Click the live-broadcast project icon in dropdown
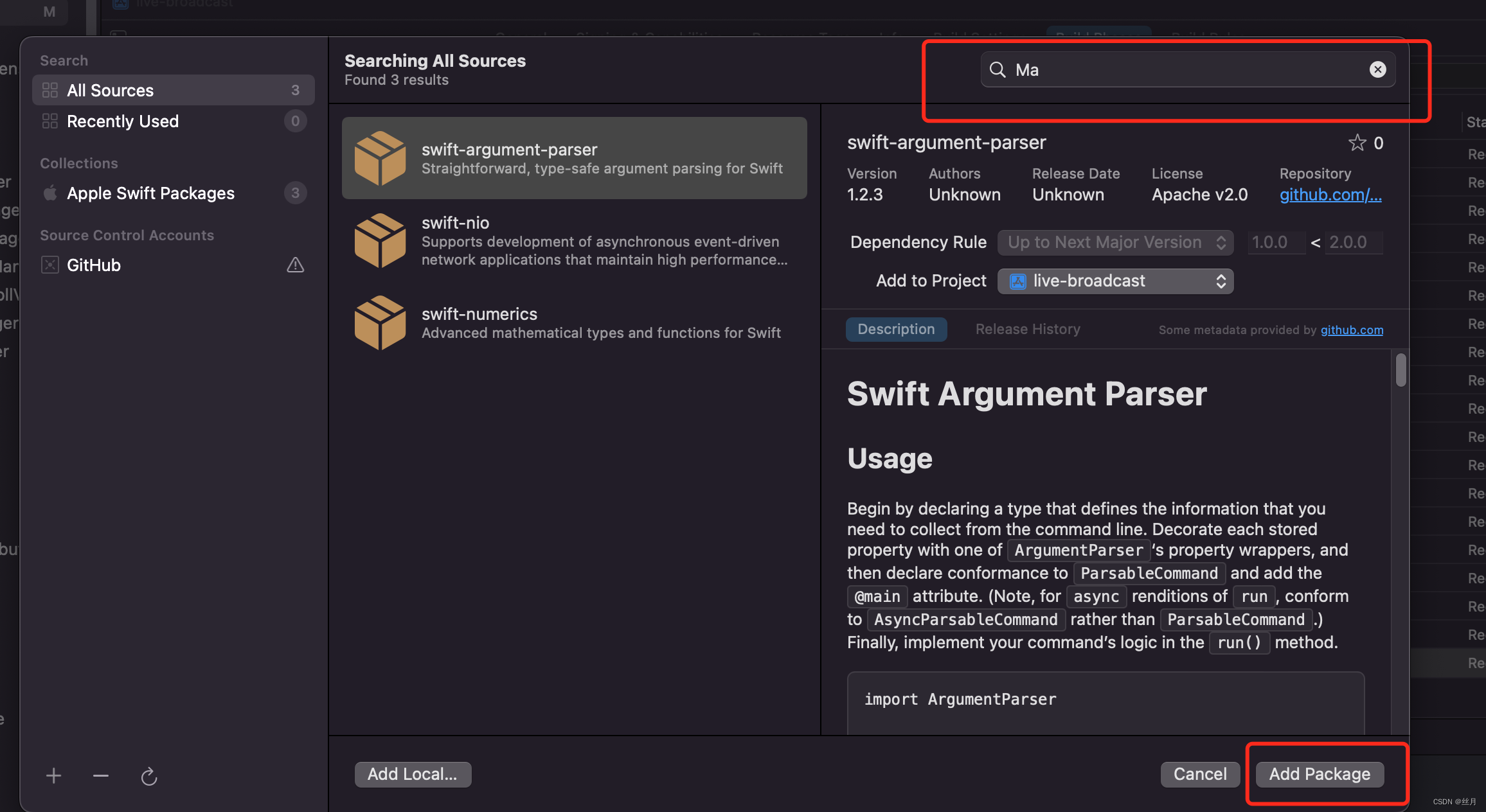The image size is (1486, 812). point(1018,281)
